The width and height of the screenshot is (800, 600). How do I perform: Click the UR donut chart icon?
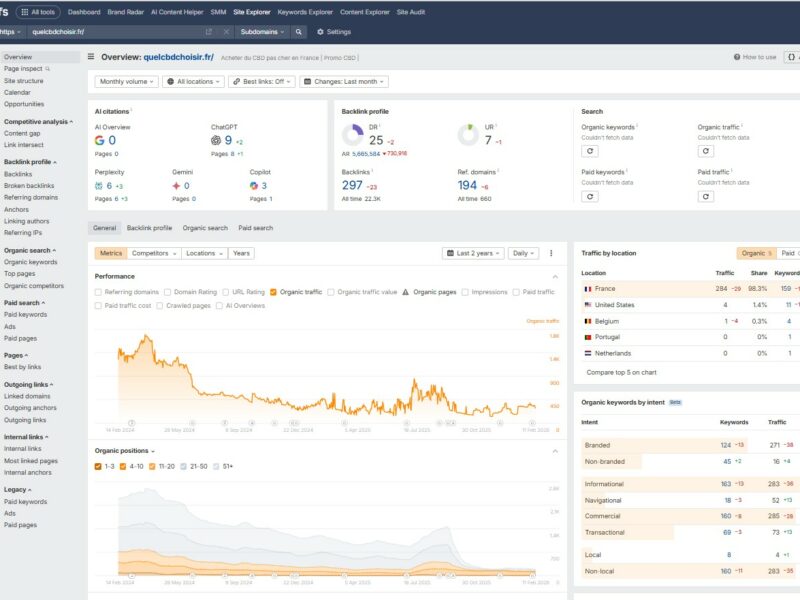[468, 135]
